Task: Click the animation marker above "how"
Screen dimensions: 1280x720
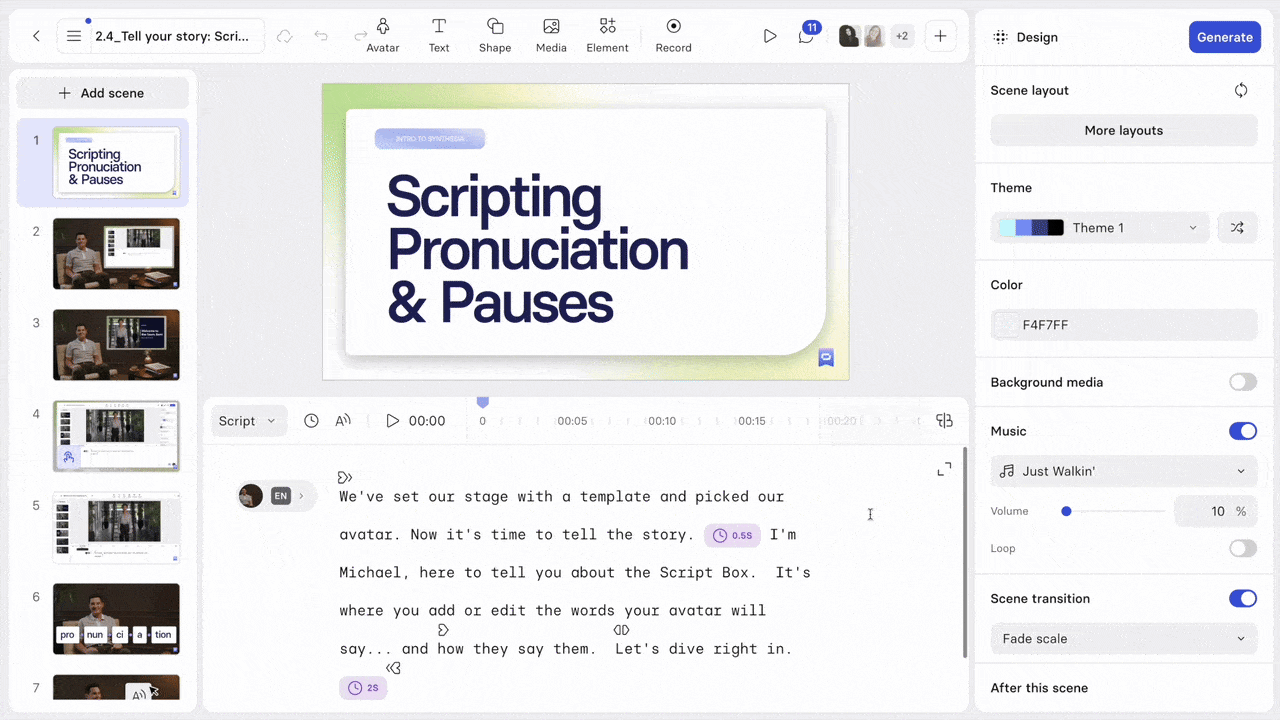Action: [x=443, y=630]
